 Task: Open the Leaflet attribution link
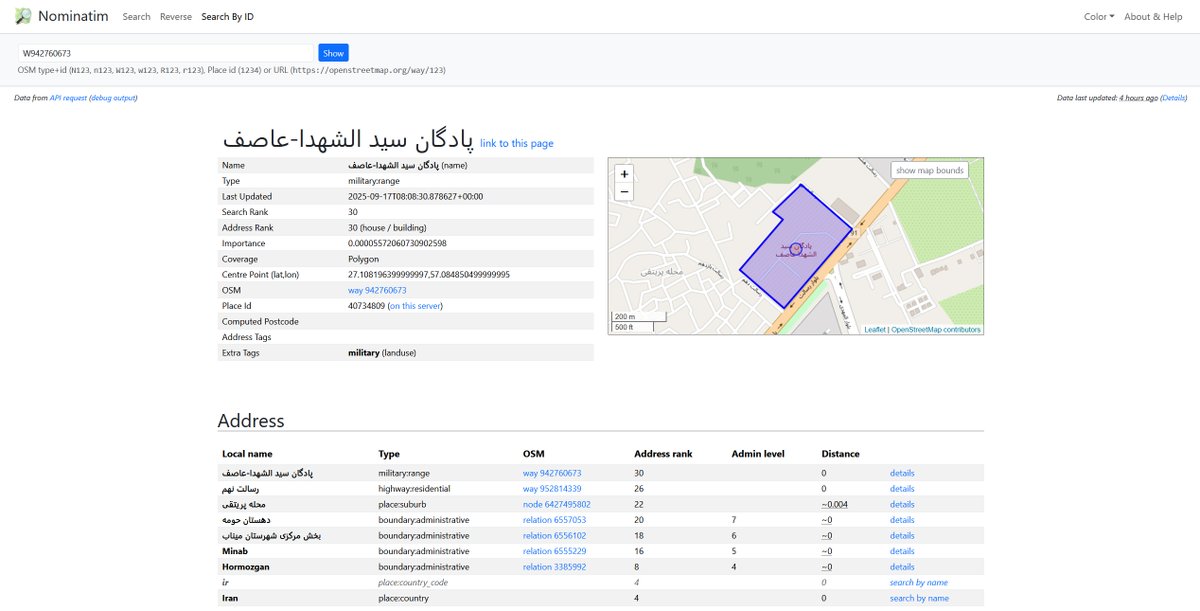pyautogui.click(x=875, y=330)
